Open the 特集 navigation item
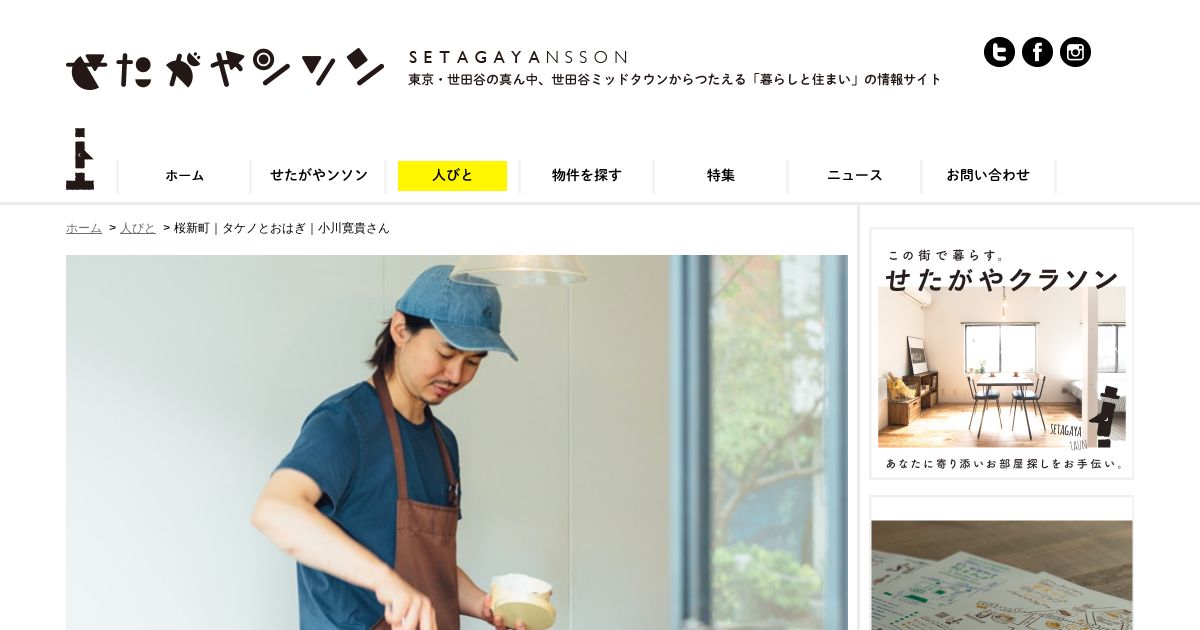1200x630 pixels. [x=721, y=176]
